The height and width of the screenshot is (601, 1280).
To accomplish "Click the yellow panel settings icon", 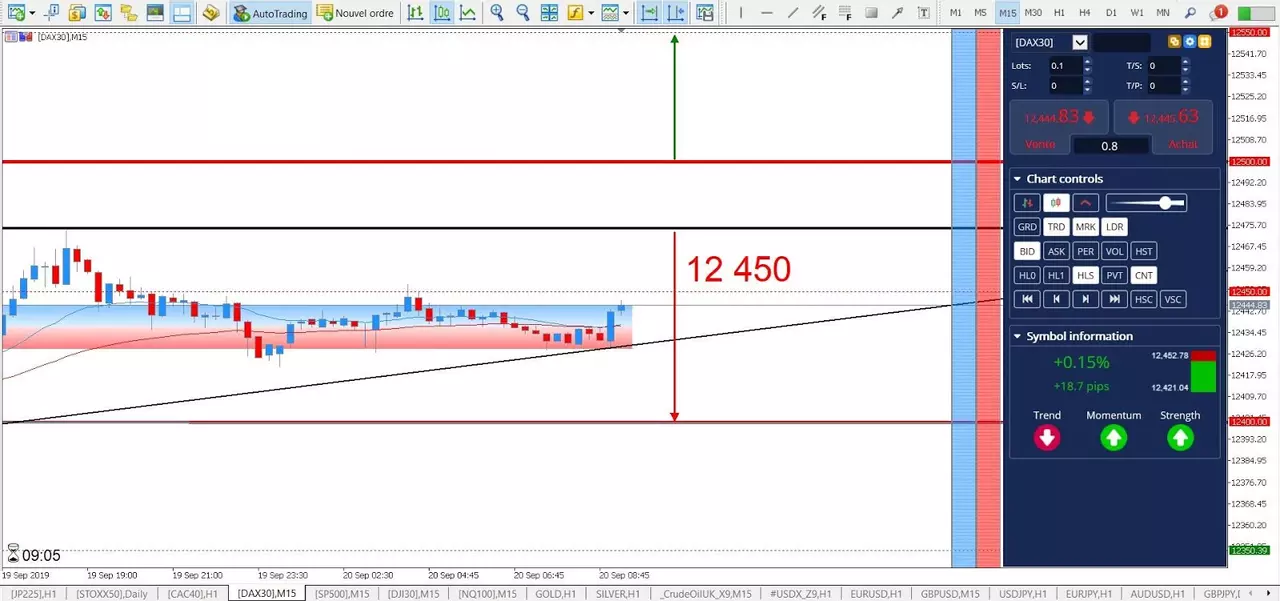I will (x=1204, y=42).
